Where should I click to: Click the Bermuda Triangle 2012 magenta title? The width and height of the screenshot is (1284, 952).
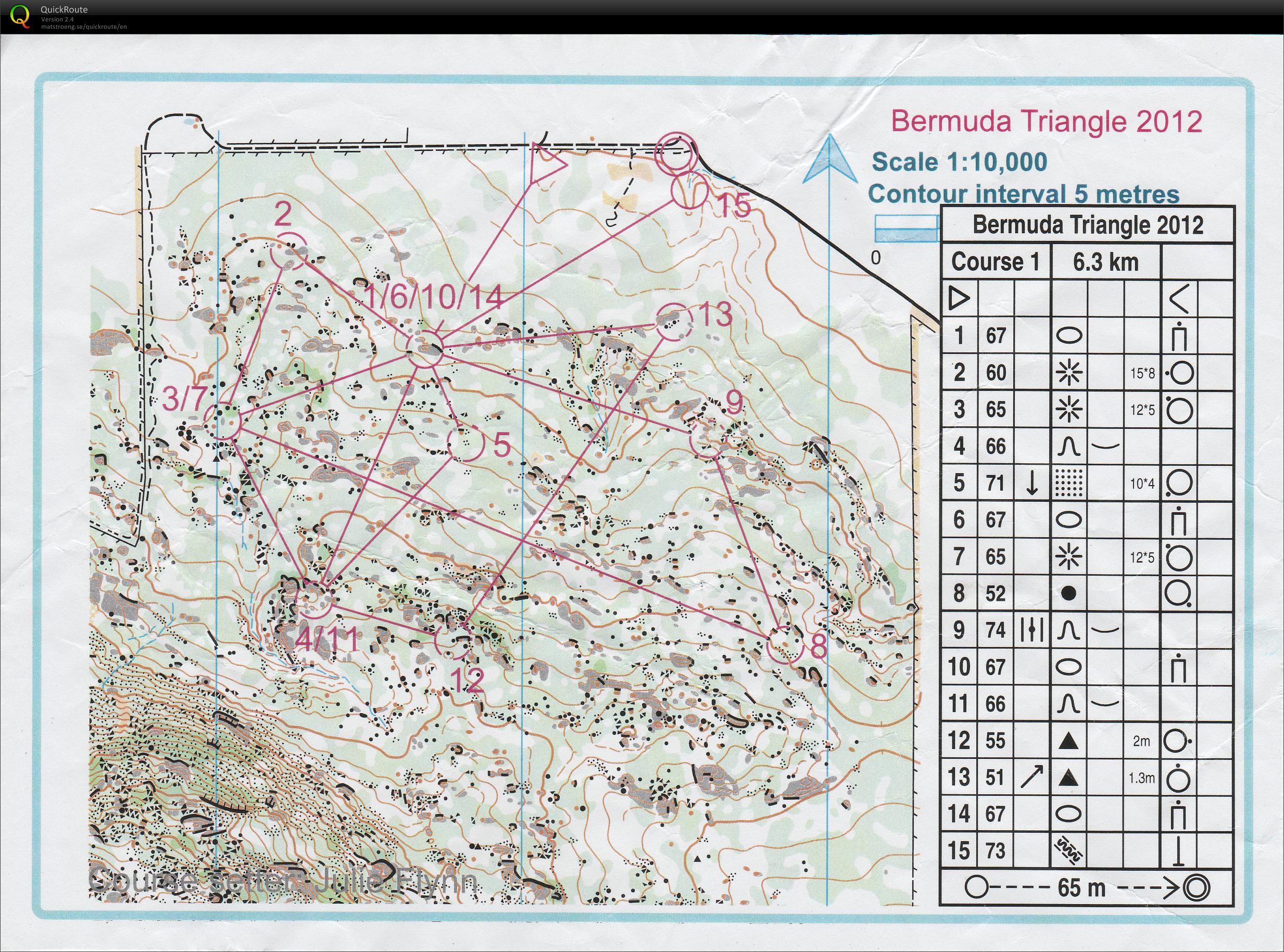[1046, 121]
